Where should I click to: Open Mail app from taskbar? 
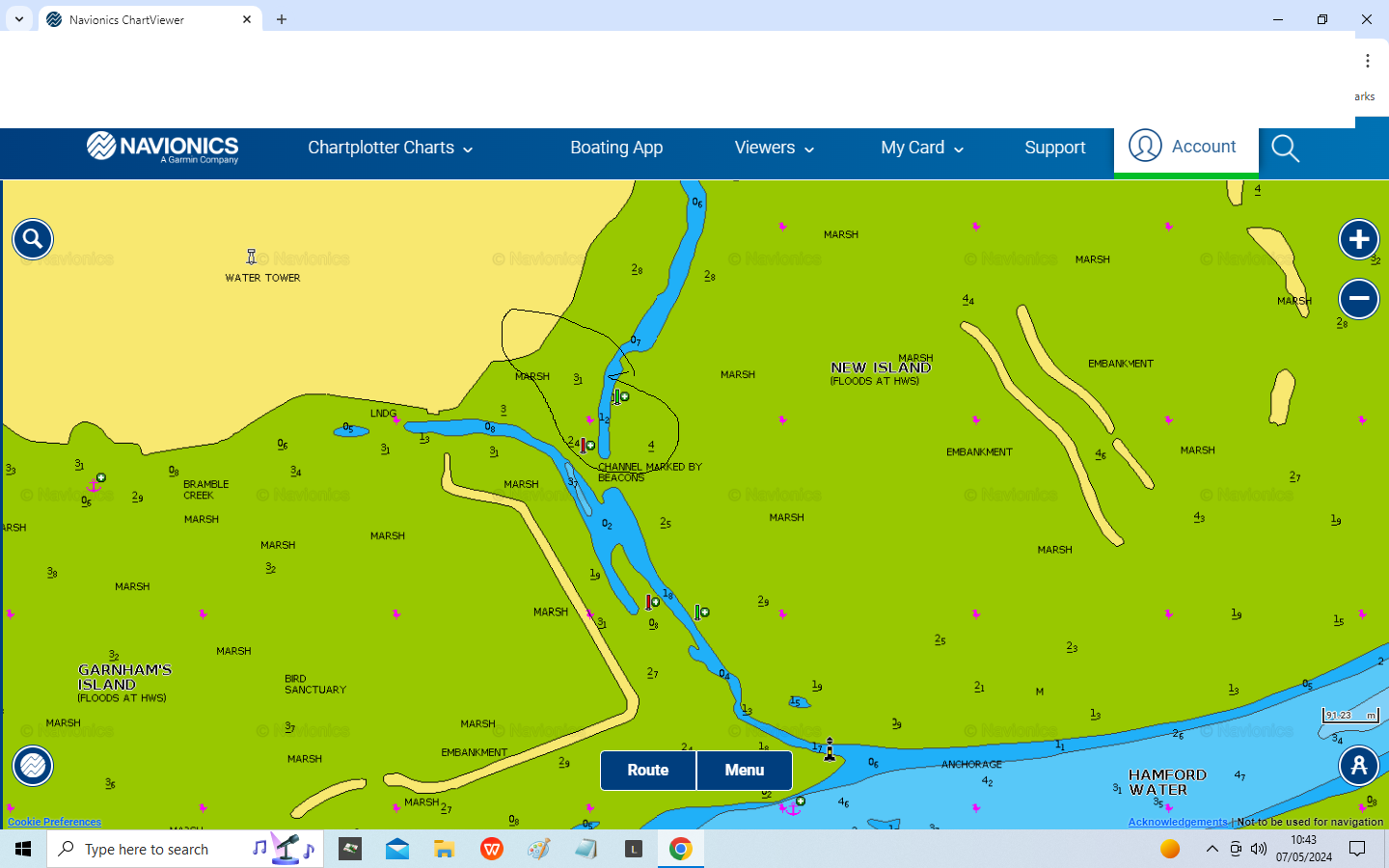pyautogui.click(x=397, y=849)
